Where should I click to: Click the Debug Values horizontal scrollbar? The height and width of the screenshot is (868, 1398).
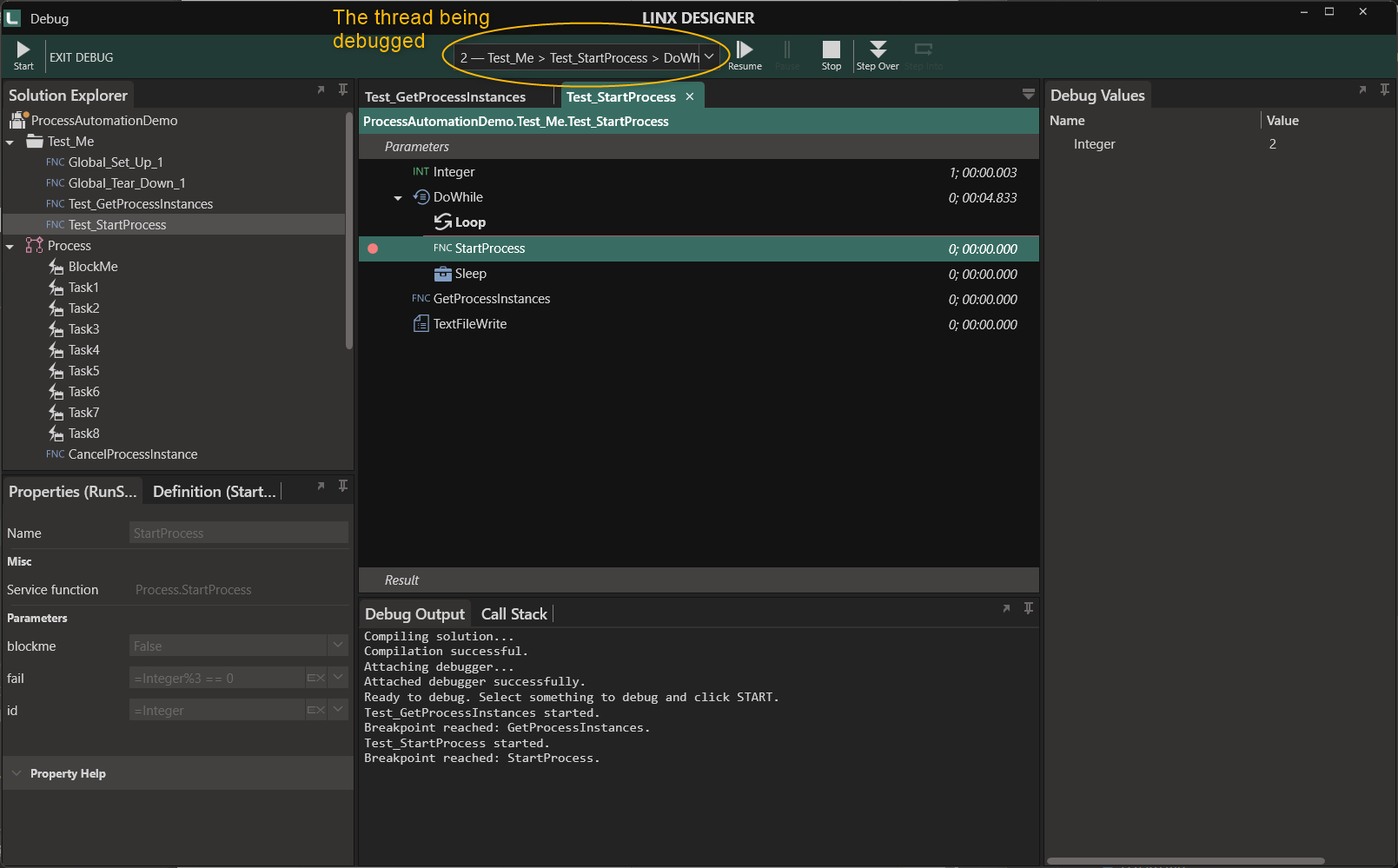[x=1185, y=861]
